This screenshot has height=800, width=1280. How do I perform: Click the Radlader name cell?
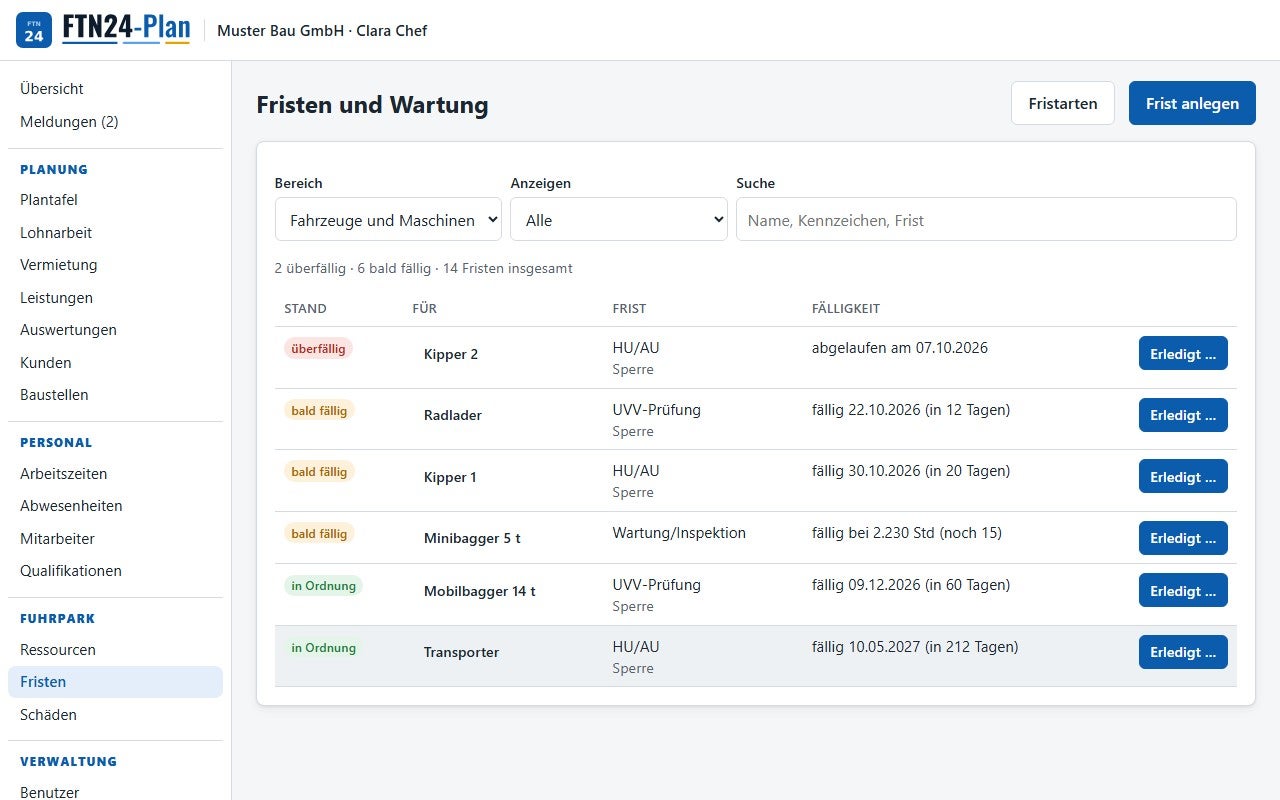(x=453, y=415)
